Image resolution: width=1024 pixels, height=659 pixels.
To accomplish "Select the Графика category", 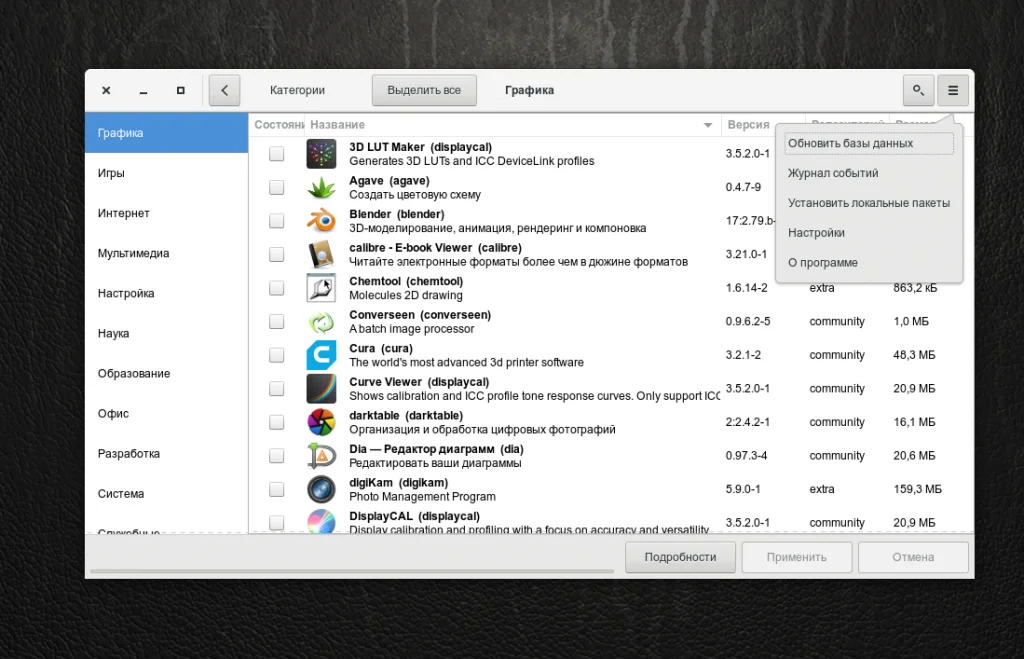I will 167,133.
